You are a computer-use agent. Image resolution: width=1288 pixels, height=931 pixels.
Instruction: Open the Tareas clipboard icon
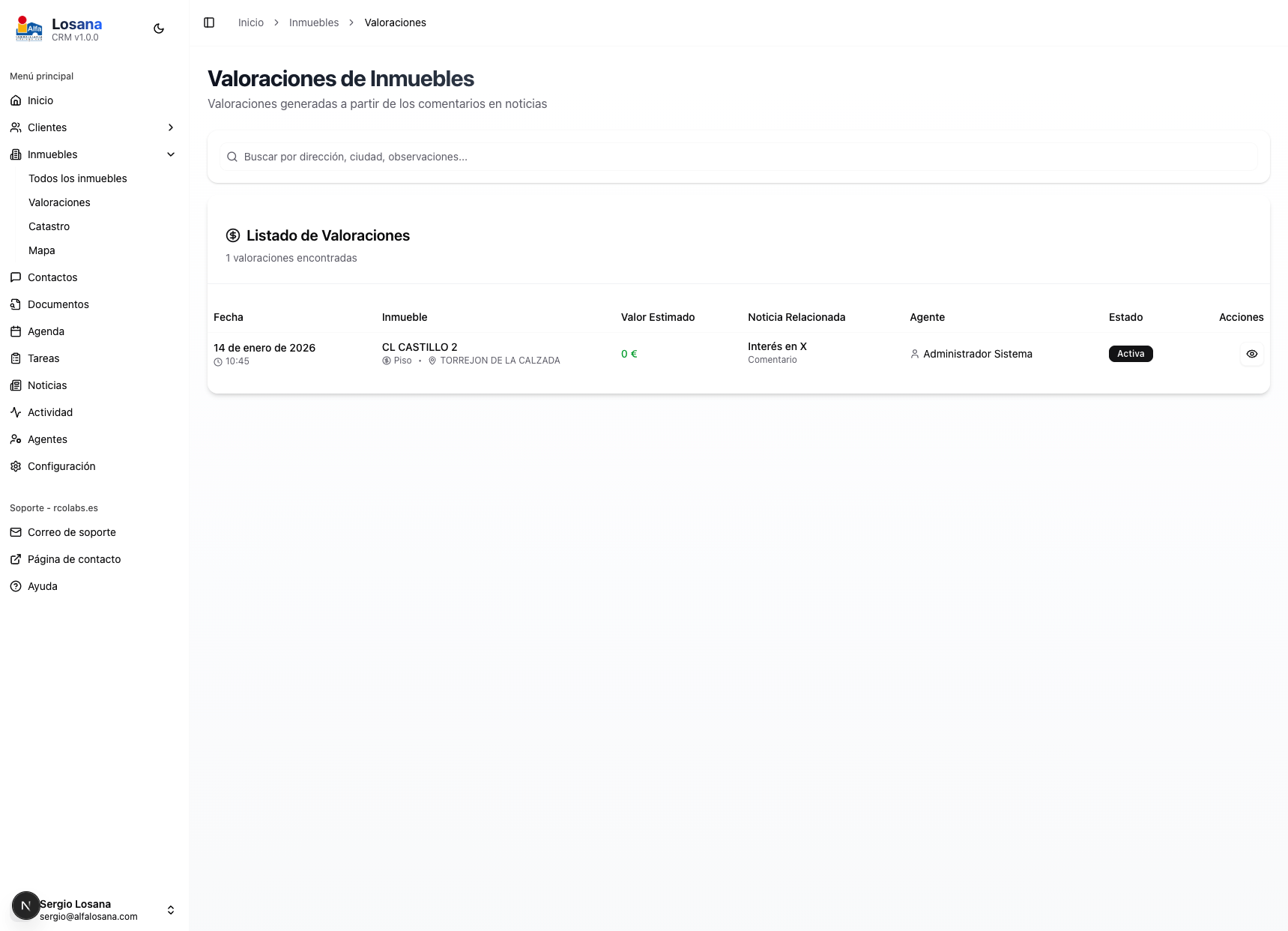(16, 358)
